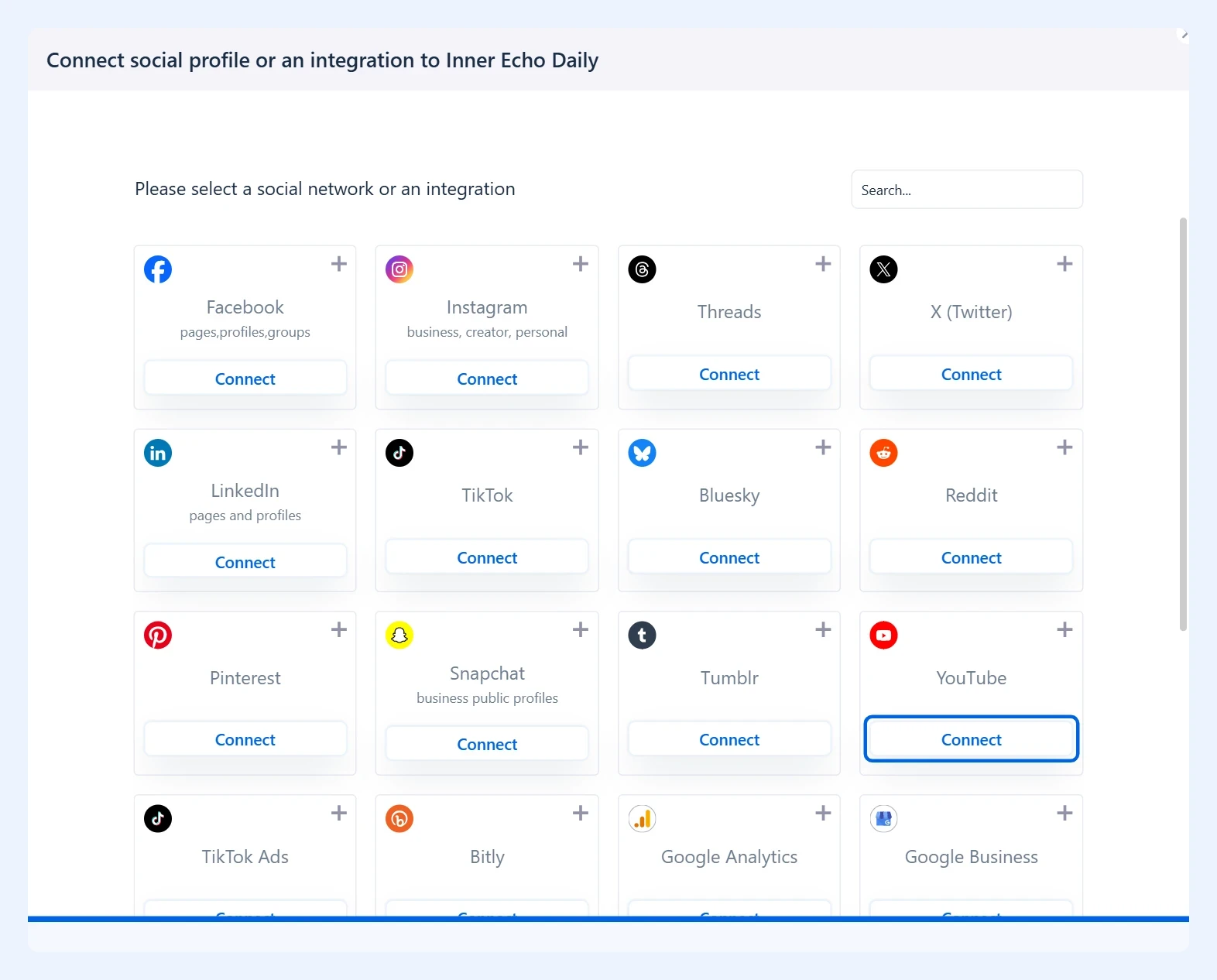Screen dimensions: 1217x980
Task: Click the LinkedIn logo icon
Action: click(x=158, y=453)
